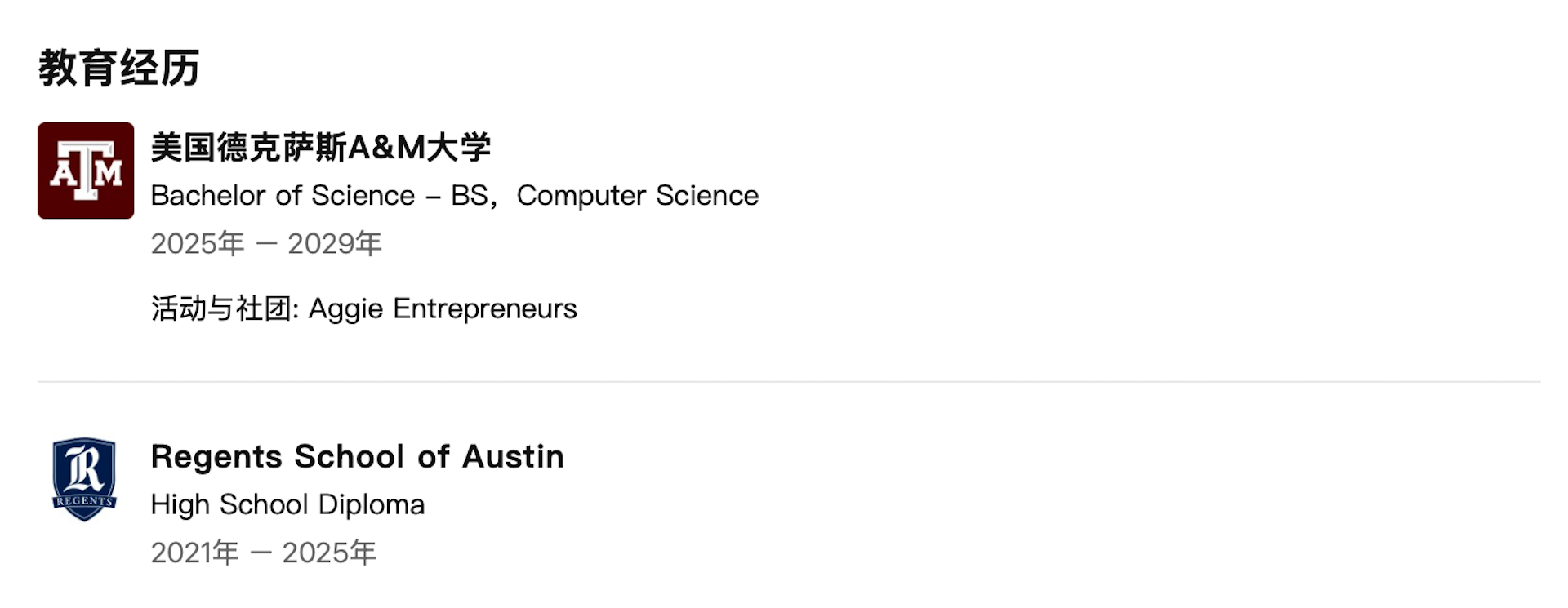Click the word Diploma in the Regents entry
This screenshot has width=1568, height=608.
click(372, 504)
